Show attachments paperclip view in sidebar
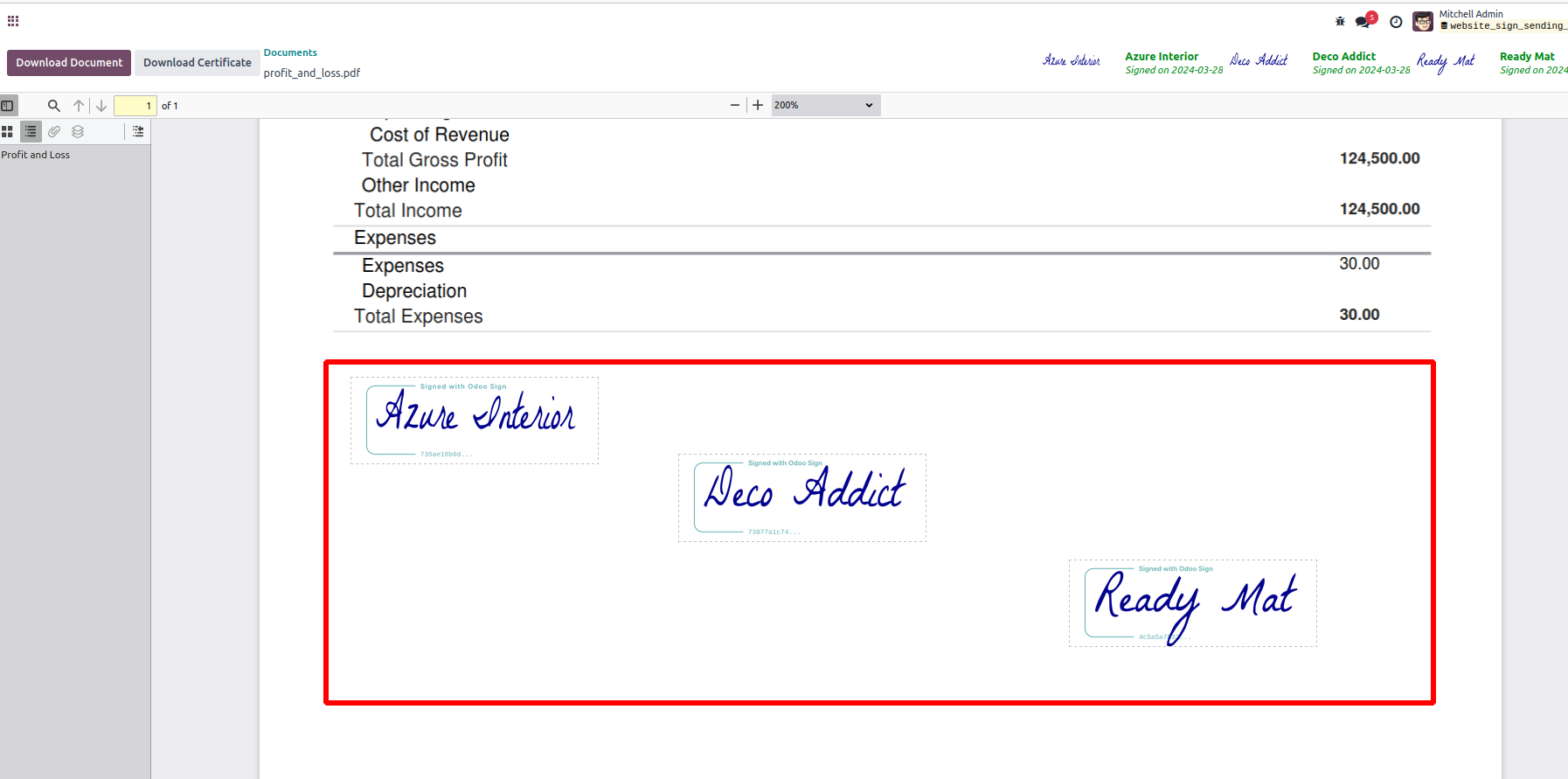The height and width of the screenshot is (779, 1568). 54,131
